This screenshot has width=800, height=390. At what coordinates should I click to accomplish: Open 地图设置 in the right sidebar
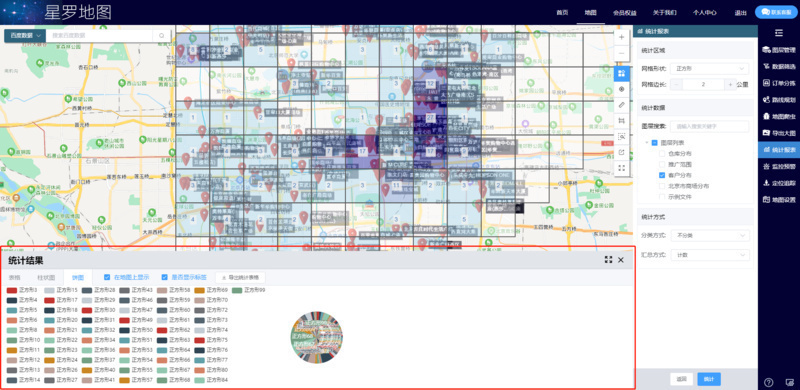tap(779, 200)
